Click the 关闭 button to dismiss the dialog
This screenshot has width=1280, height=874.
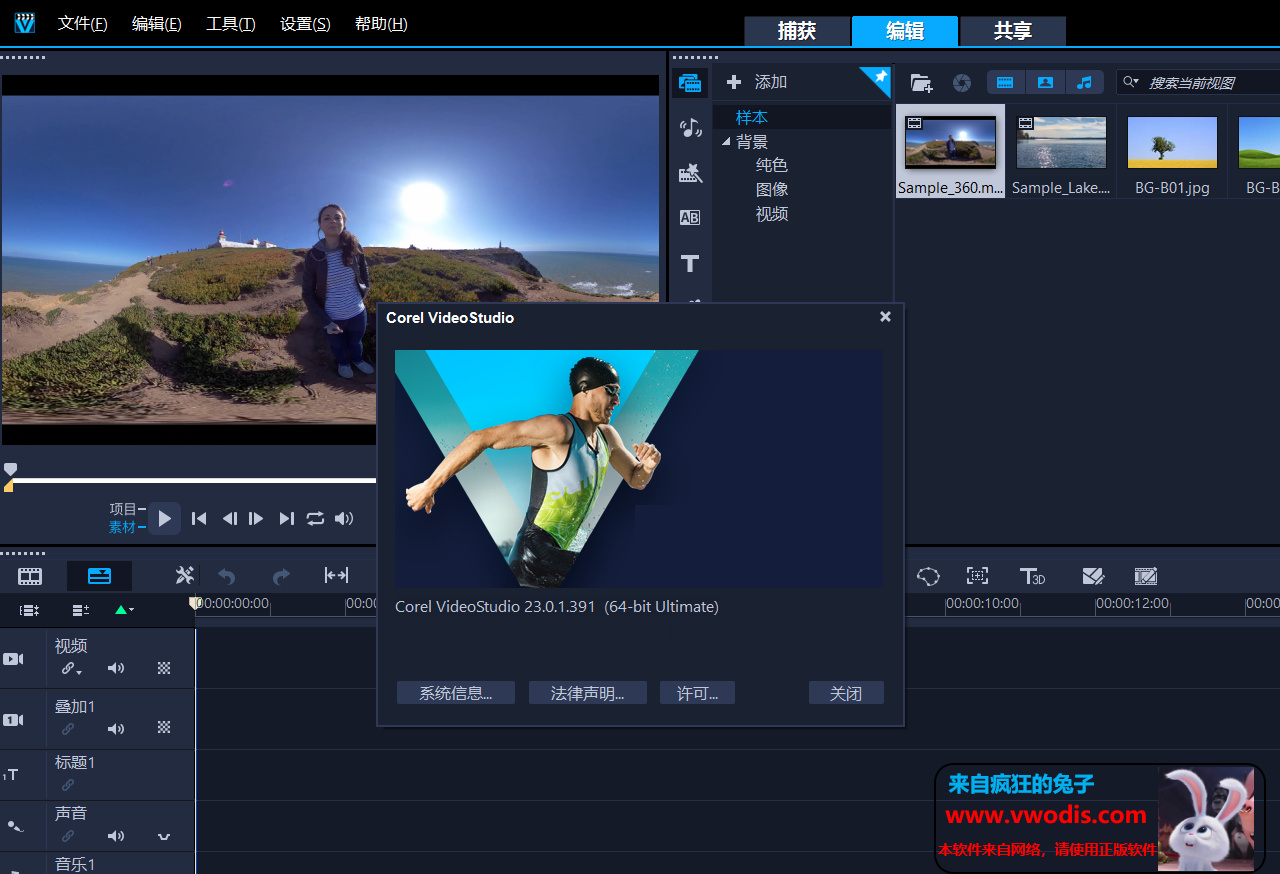pos(846,692)
